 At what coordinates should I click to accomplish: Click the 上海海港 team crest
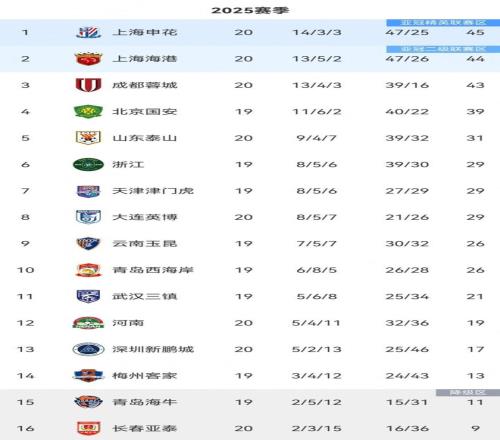tap(88, 59)
